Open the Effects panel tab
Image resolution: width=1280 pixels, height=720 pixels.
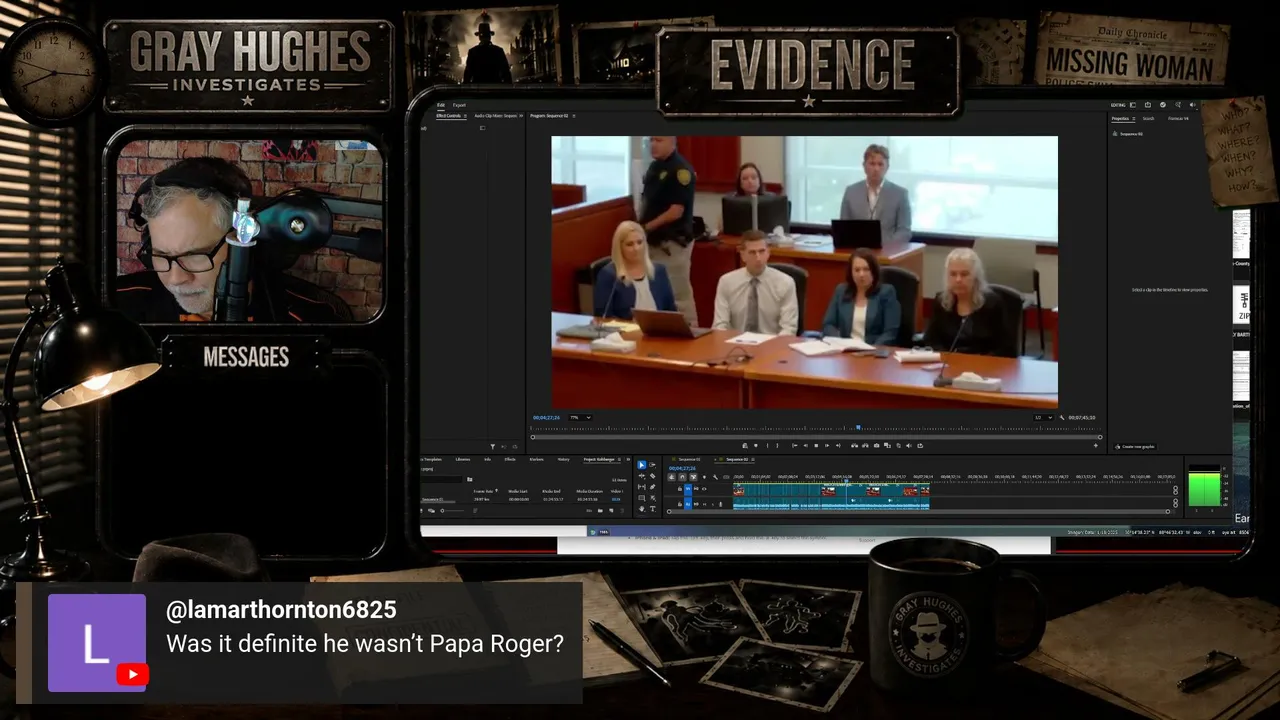(x=510, y=459)
